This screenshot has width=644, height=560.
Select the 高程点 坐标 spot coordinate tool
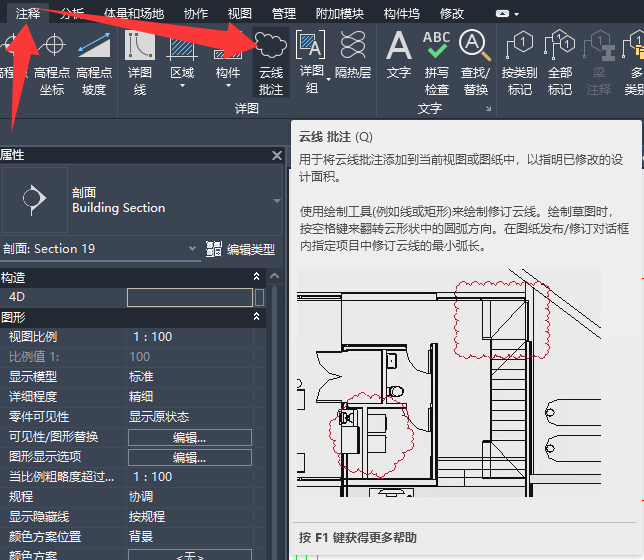[x=53, y=64]
